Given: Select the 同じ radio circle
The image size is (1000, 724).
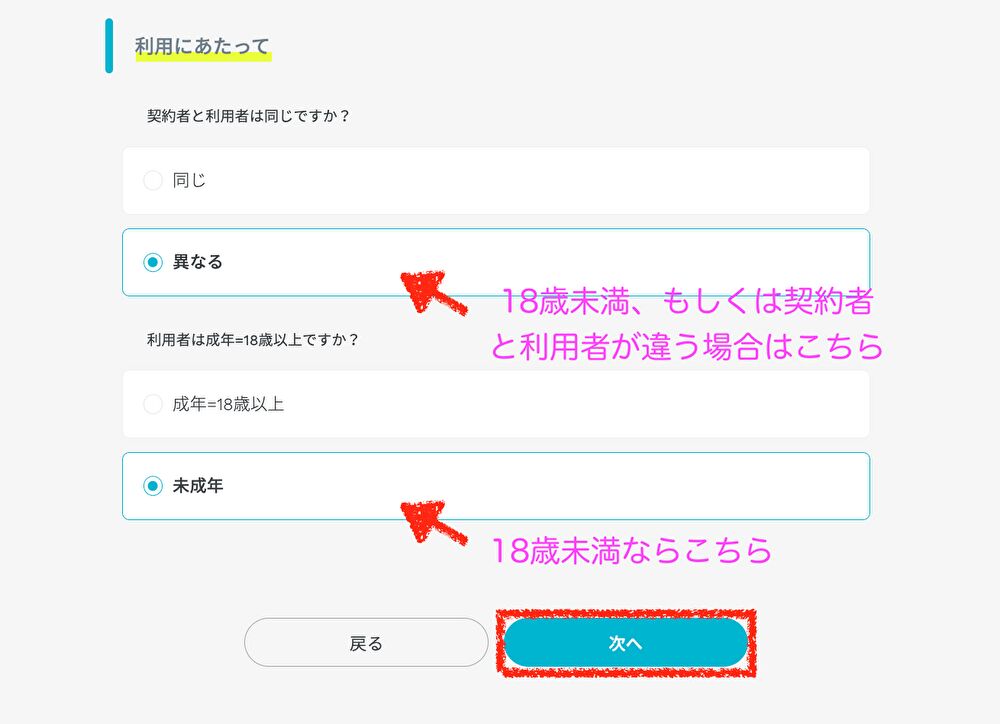Looking at the screenshot, I should tap(152, 181).
